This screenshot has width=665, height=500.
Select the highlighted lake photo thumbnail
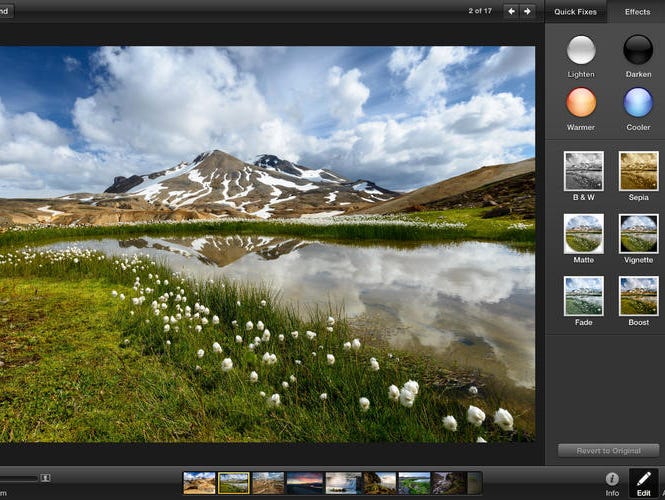coord(233,483)
